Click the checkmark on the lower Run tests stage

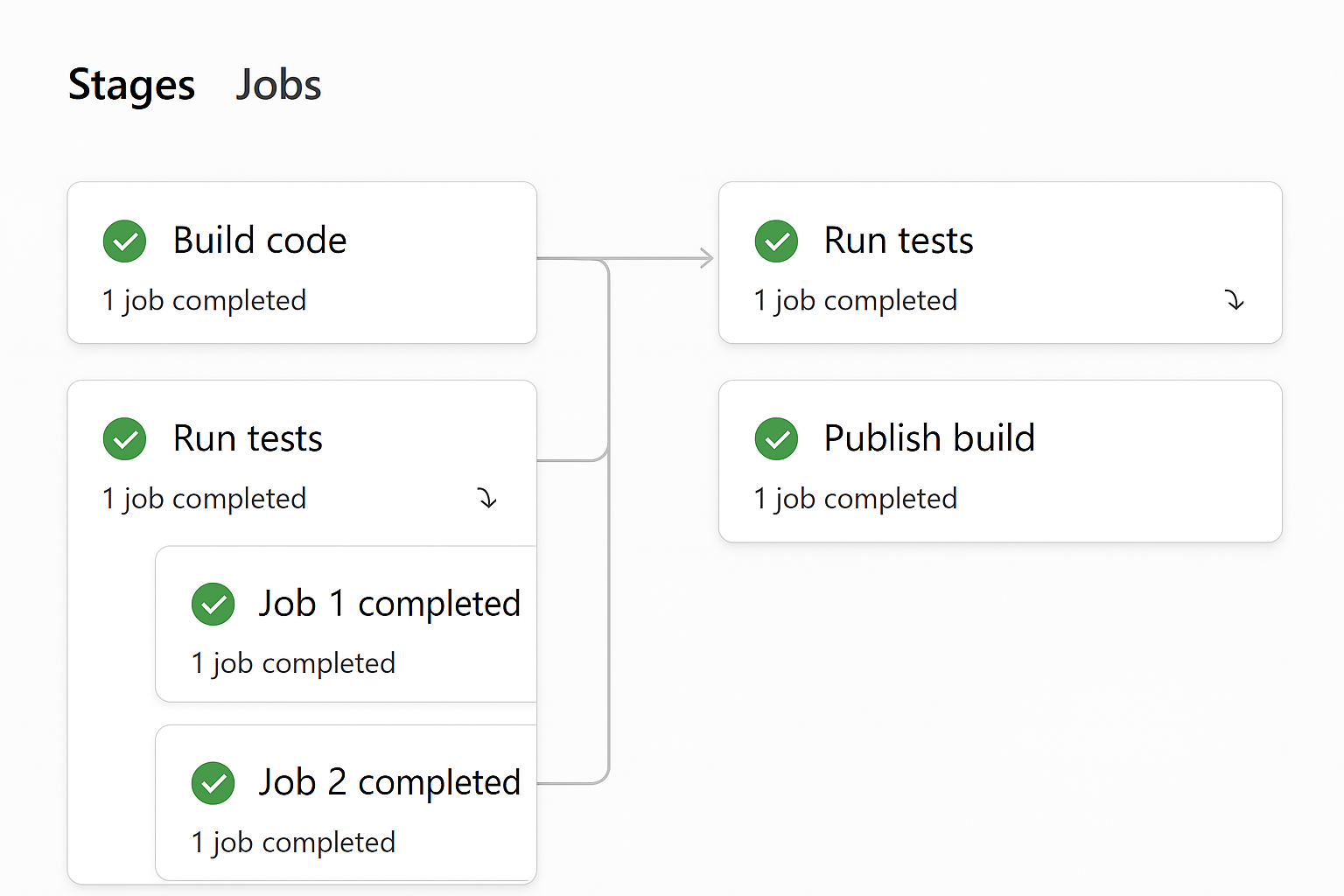click(124, 439)
